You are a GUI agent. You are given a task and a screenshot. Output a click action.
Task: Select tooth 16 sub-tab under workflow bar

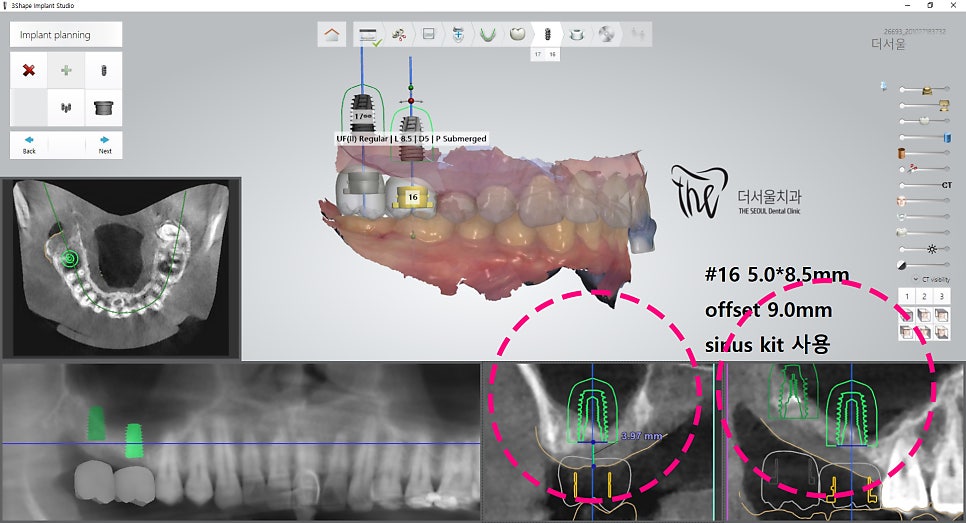pos(553,54)
